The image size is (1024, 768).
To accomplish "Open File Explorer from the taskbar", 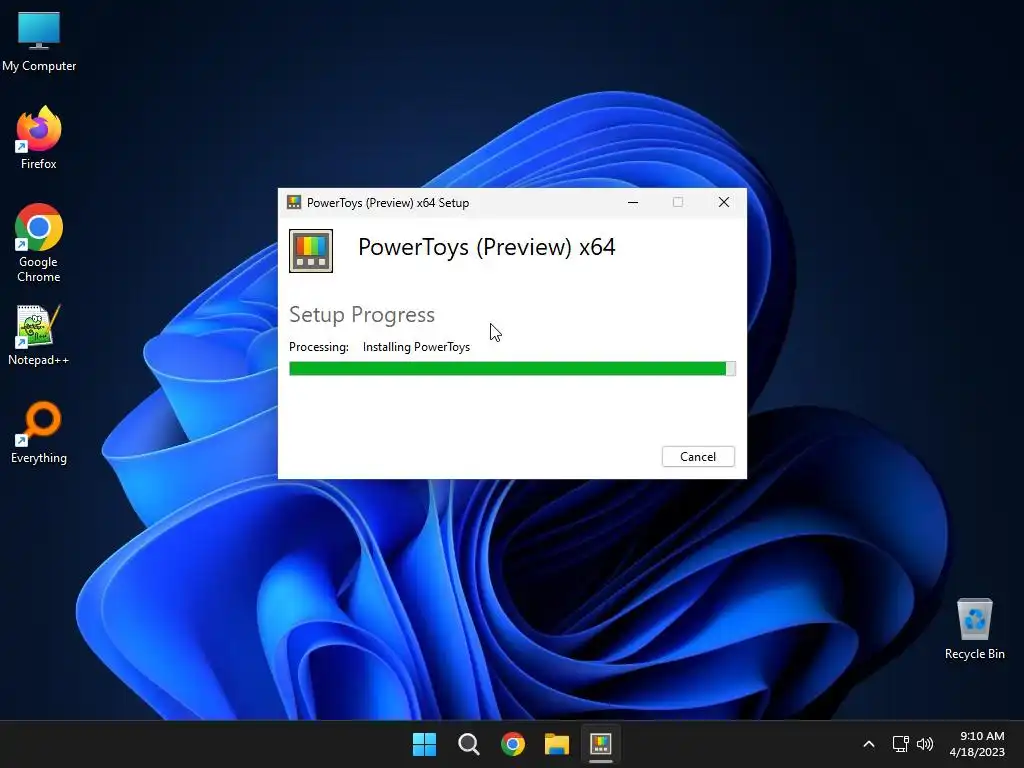I will pyautogui.click(x=557, y=744).
